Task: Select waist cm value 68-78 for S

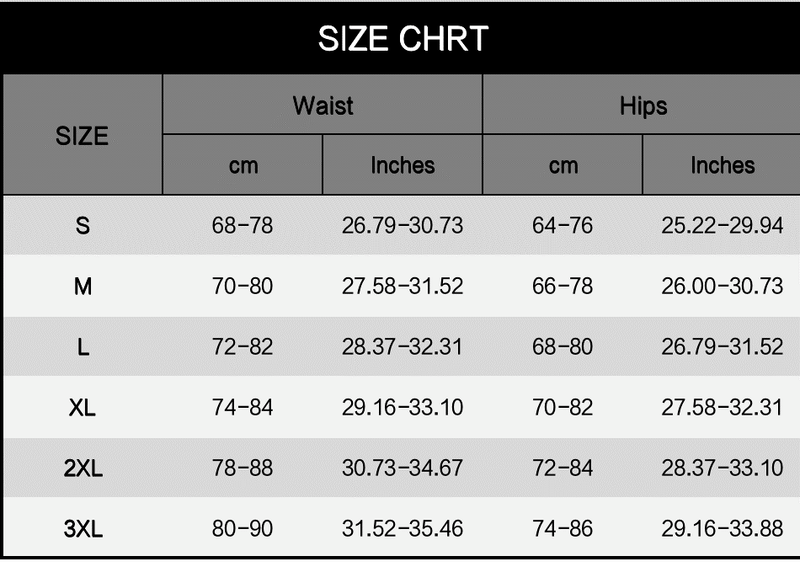Action: click(242, 226)
